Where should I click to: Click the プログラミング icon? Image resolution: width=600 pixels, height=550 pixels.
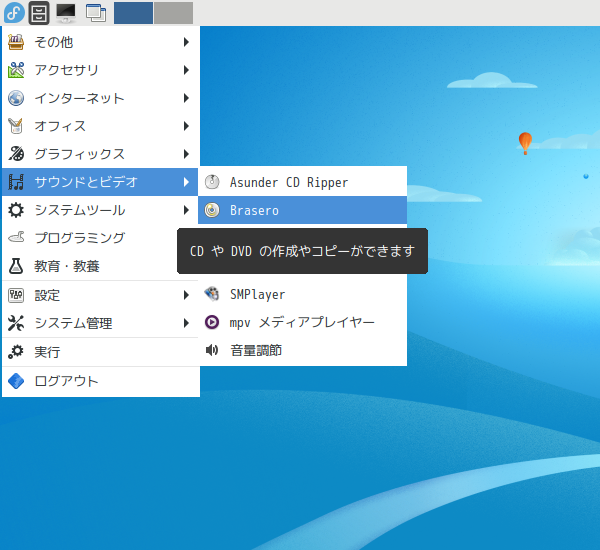pos(16,238)
